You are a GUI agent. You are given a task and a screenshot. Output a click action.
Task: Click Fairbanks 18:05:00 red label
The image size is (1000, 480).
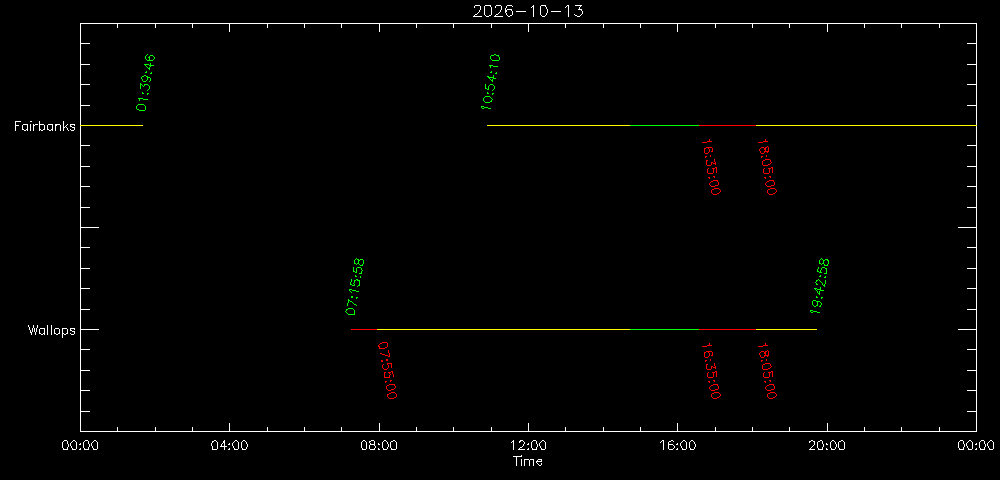click(766, 167)
